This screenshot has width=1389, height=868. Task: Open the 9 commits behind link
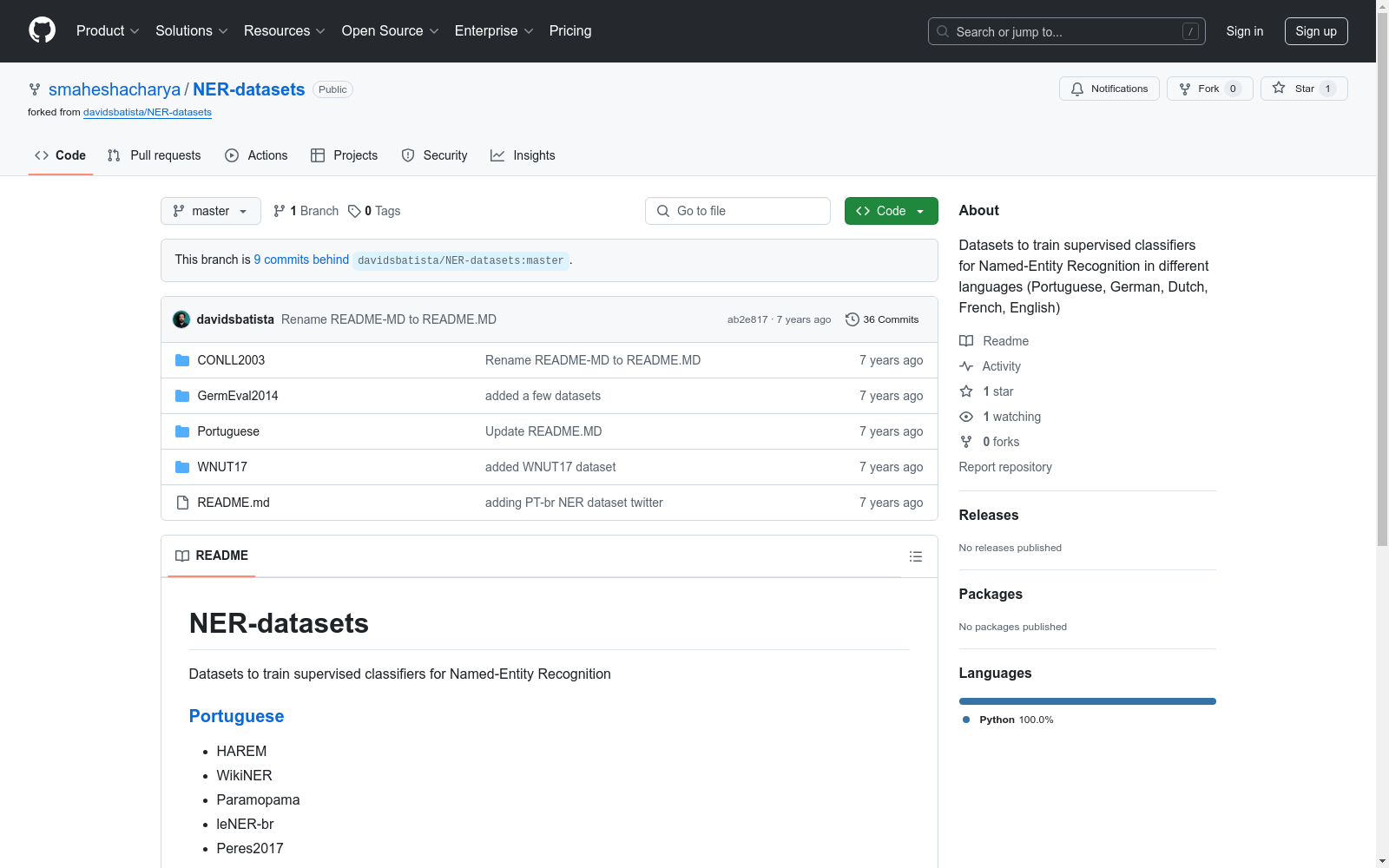[301, 260]
